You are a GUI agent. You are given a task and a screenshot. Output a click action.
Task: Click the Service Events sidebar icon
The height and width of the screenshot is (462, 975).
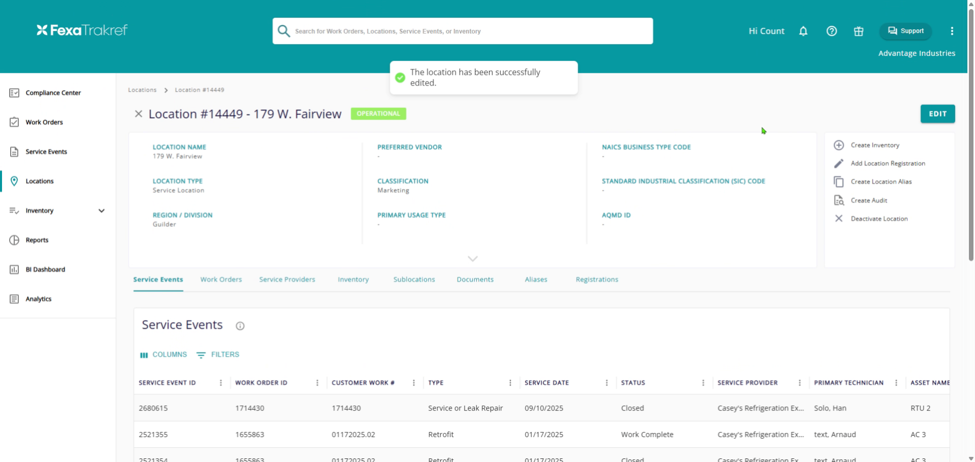click(x=14, y=152)
